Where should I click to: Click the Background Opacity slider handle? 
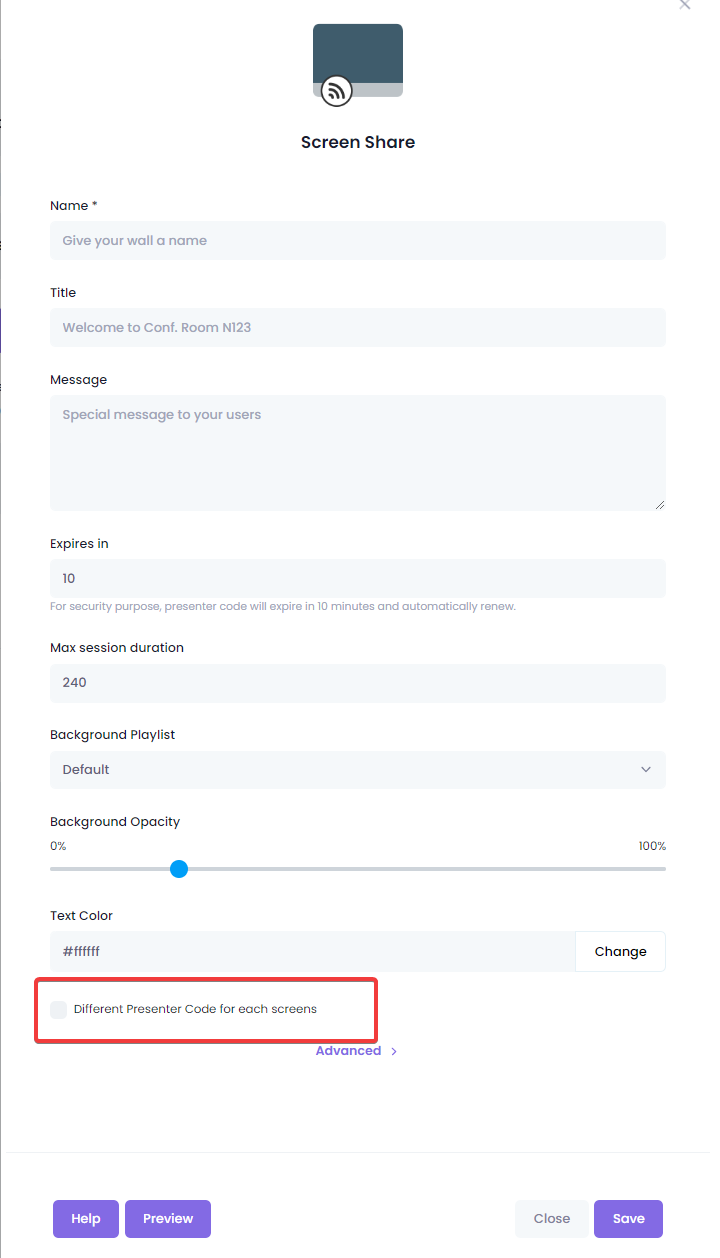179,869
